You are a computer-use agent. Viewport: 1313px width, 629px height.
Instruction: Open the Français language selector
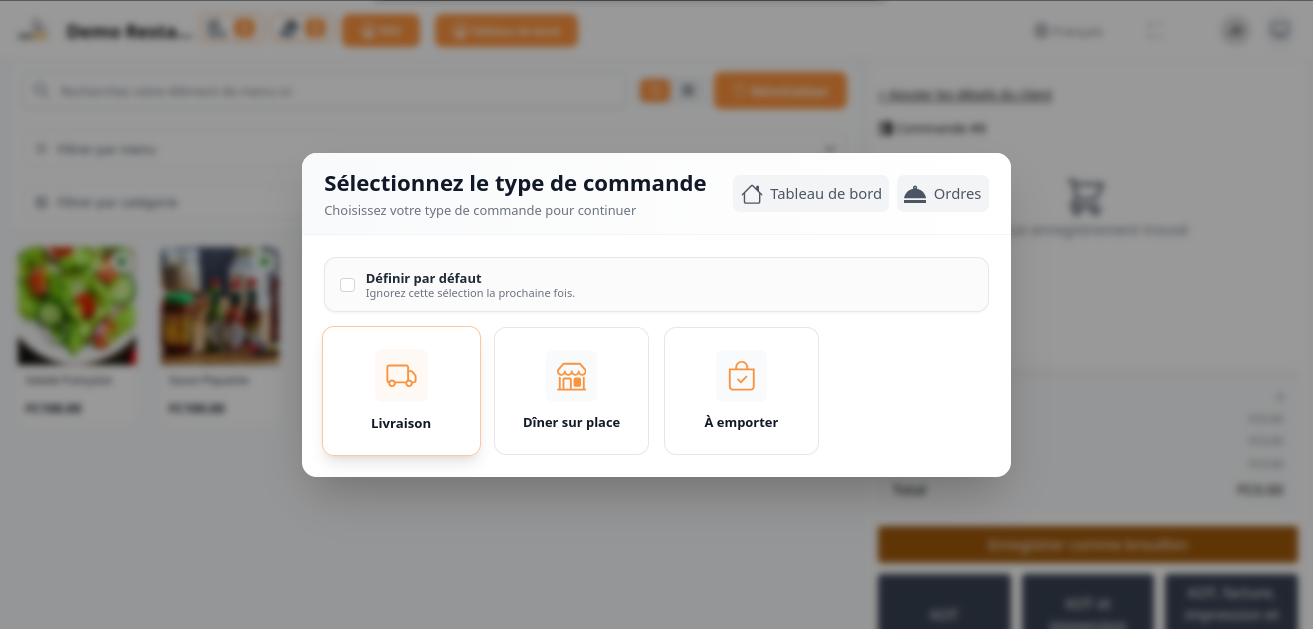[1068, 31]
